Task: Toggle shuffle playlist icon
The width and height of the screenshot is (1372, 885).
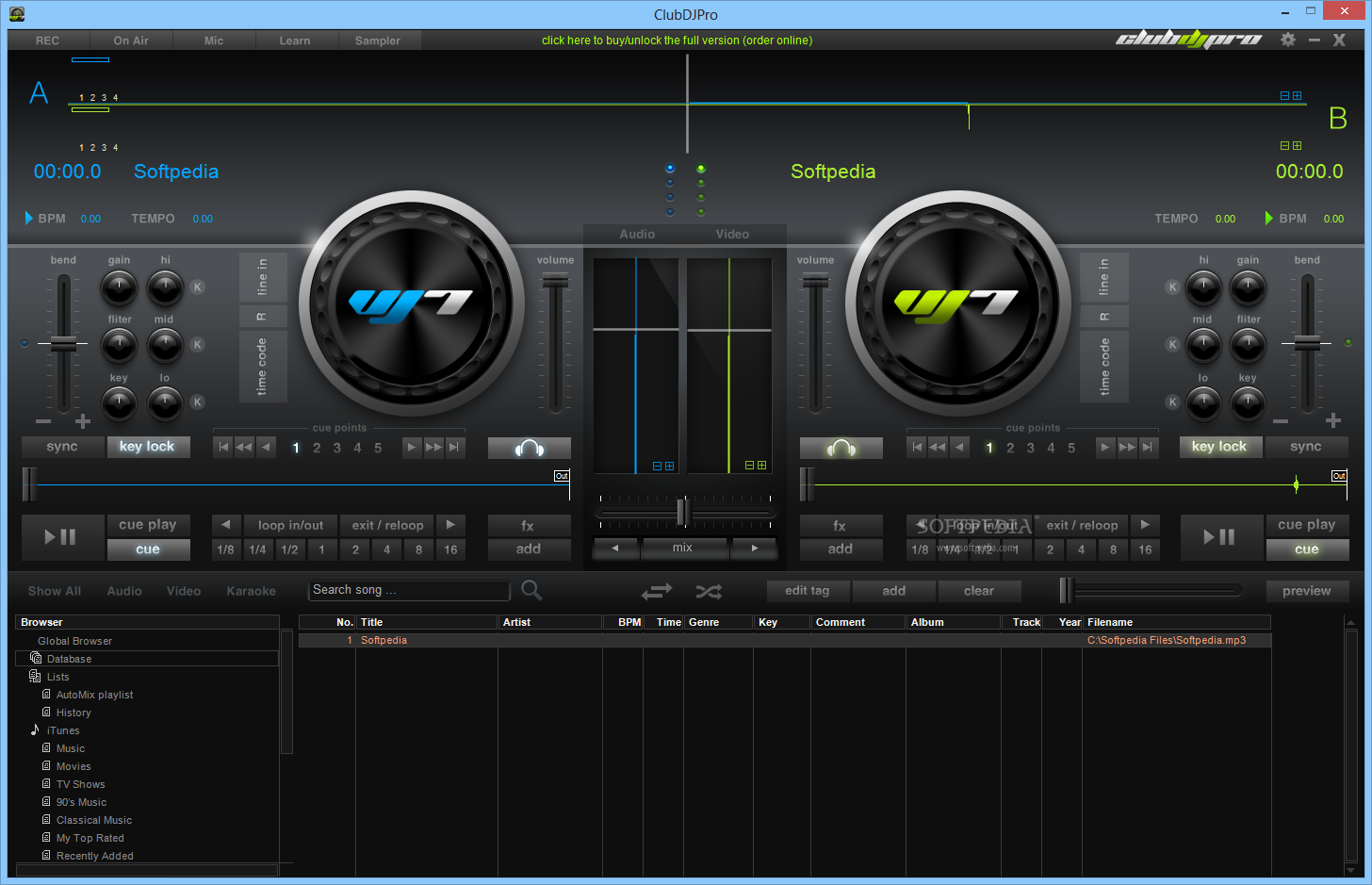Action: pyautogui.click(x=709, y=591)
